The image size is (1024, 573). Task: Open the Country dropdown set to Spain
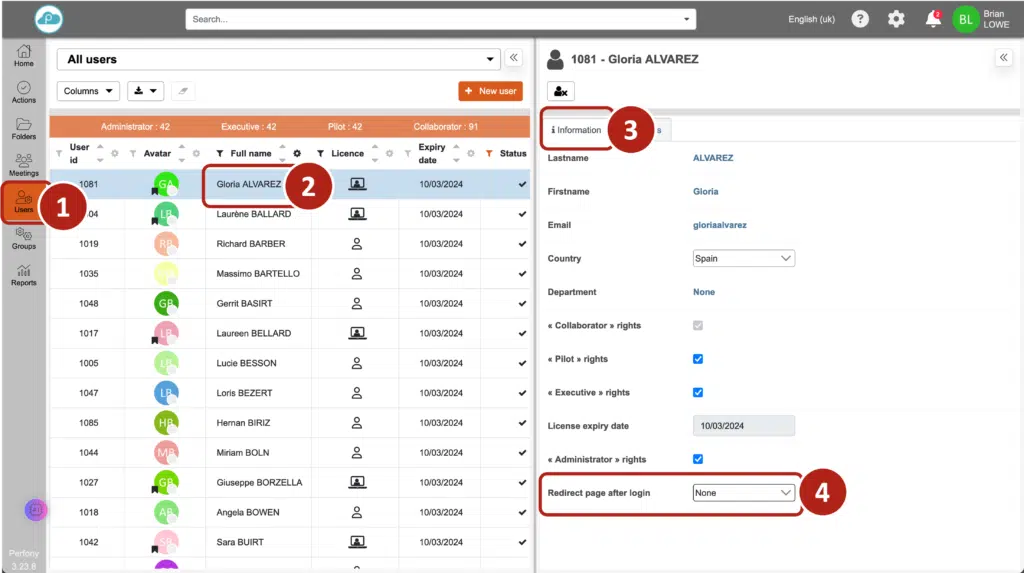743,258
